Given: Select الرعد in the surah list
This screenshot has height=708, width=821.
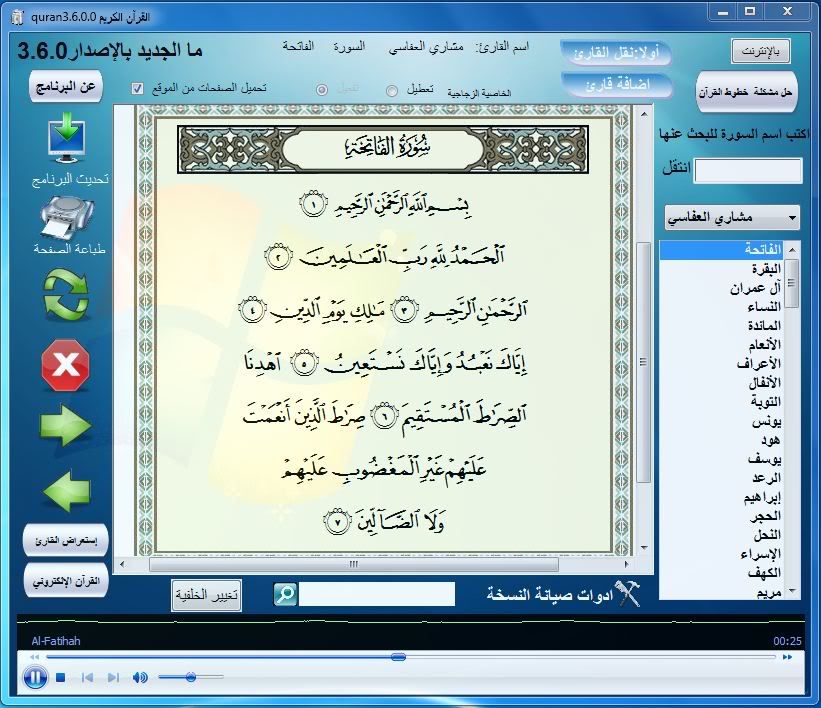Looking at the screenshot, I should coord(721,478).
